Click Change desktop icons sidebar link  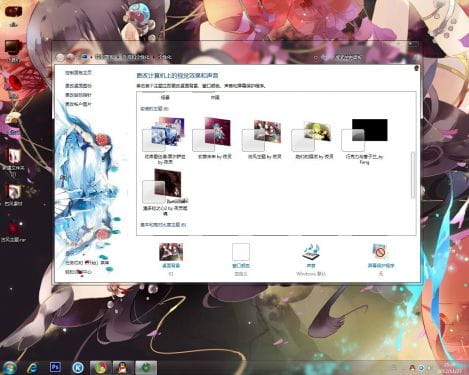click(78, 86)
